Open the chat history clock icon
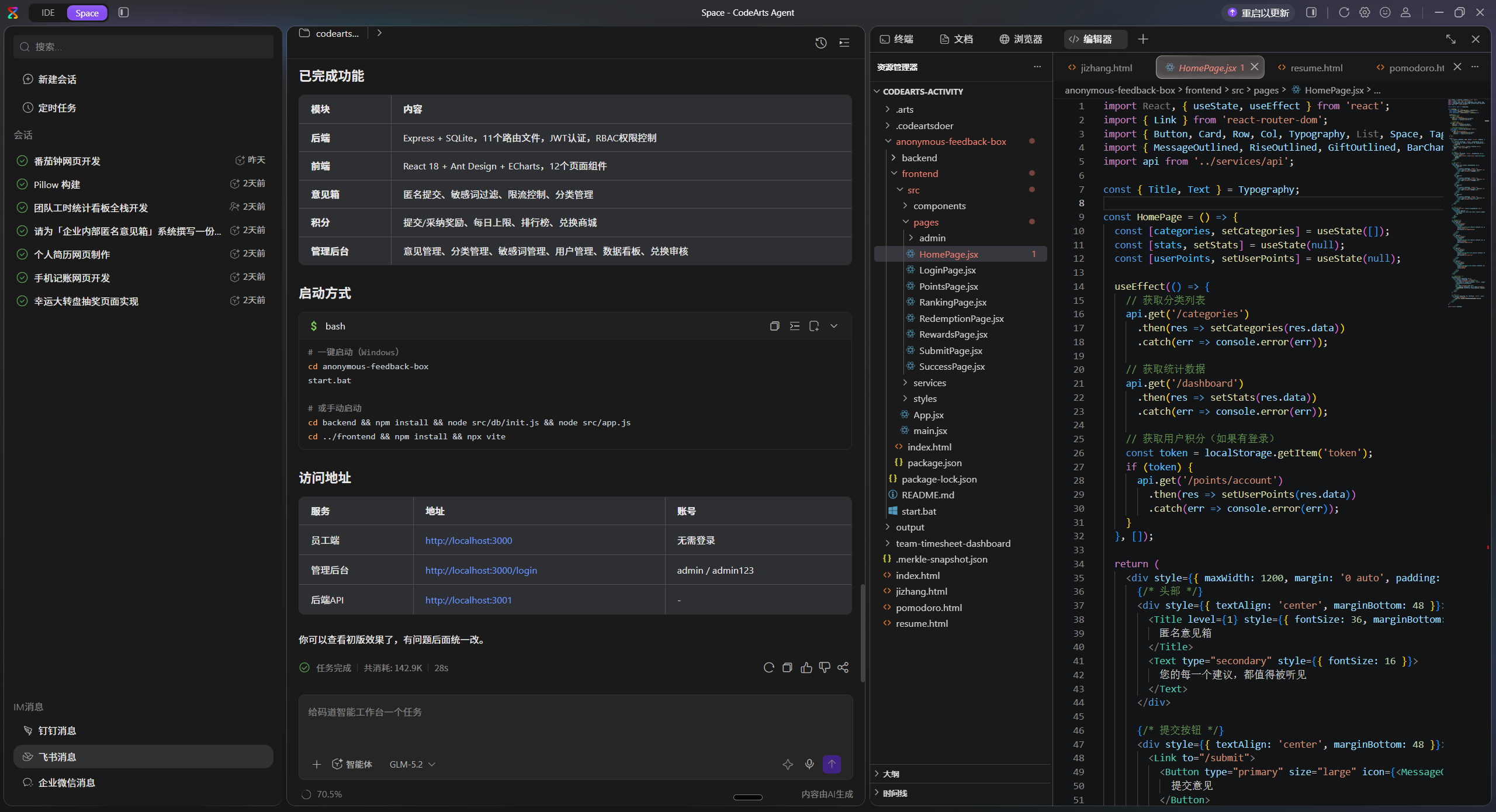 pyautogui.click(x=820, y=43)
